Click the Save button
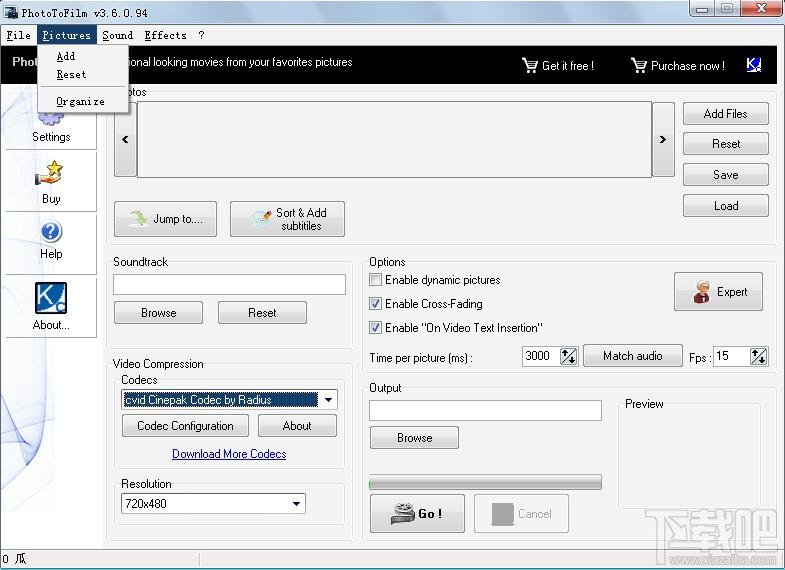The width and height of the screenshot is (785, 570). tap(725, 175)
